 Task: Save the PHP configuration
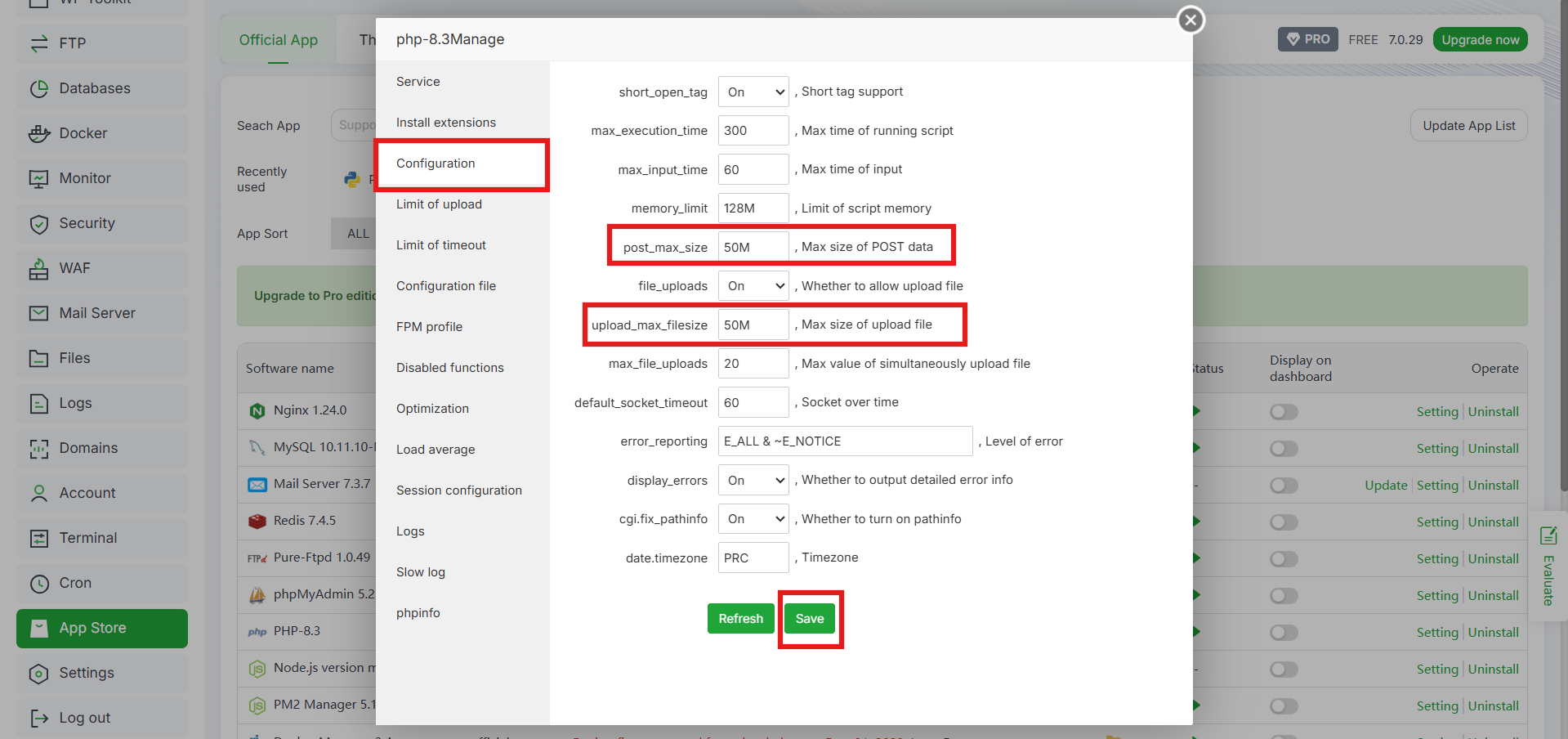click(810, 619)
